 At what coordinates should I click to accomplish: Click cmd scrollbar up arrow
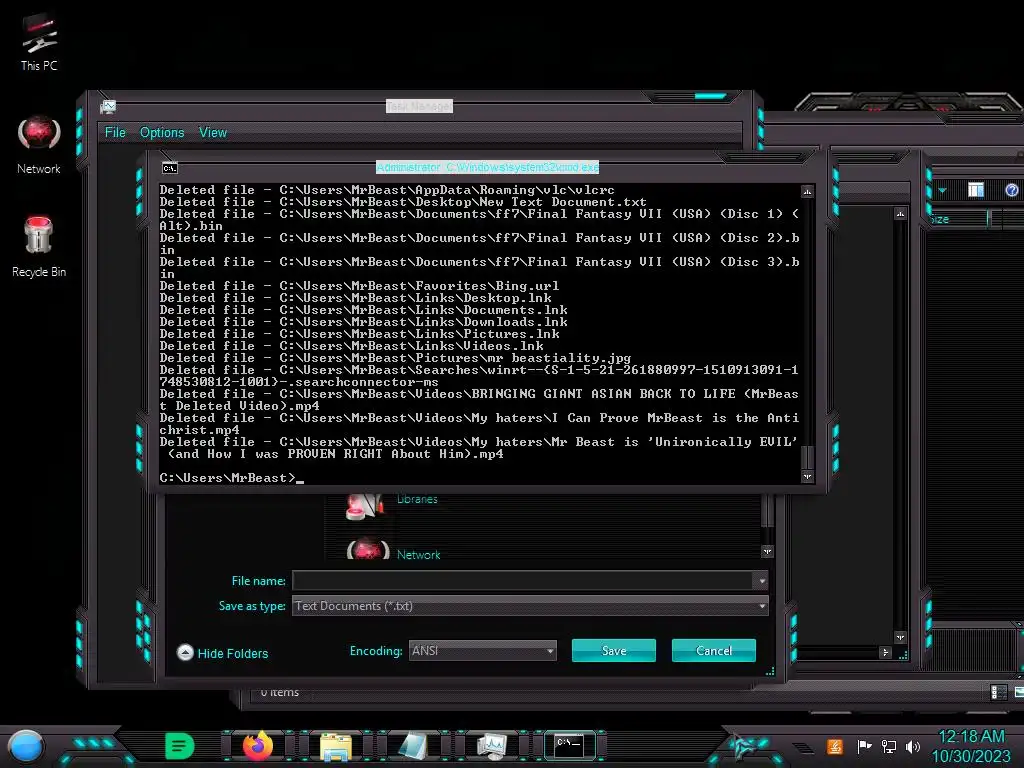pos(807,192)
